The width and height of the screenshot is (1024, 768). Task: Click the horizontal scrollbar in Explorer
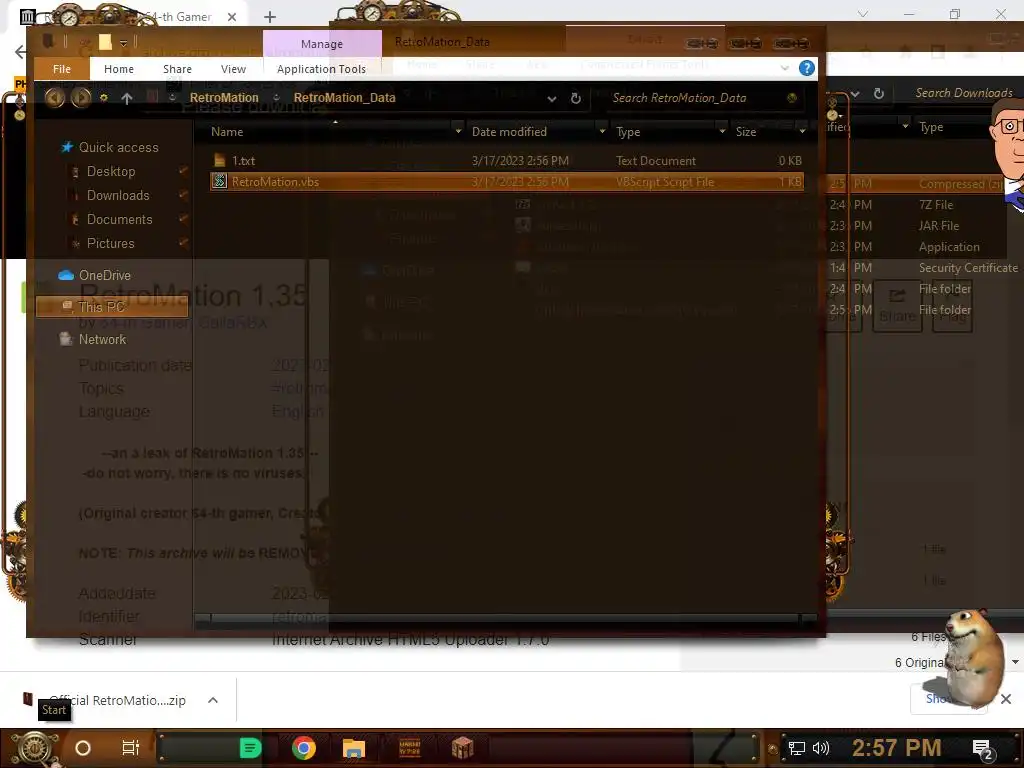(504, 618)
